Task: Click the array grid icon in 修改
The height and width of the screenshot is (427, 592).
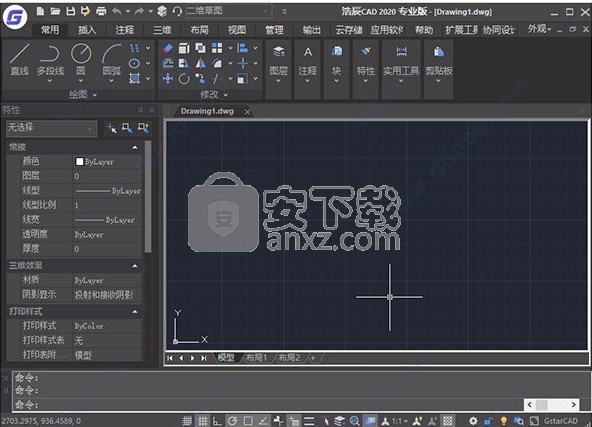Action: (217, 48)
